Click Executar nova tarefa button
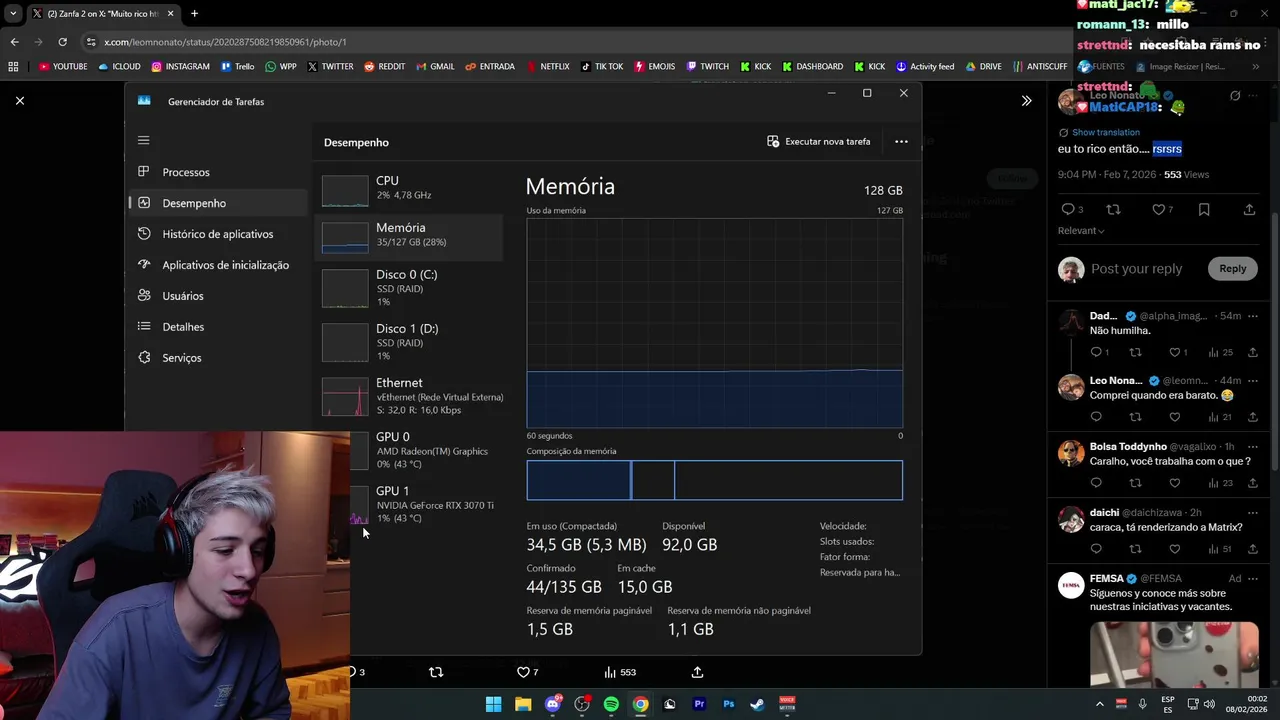The image size is (1280, 720). tap(819, 142)
